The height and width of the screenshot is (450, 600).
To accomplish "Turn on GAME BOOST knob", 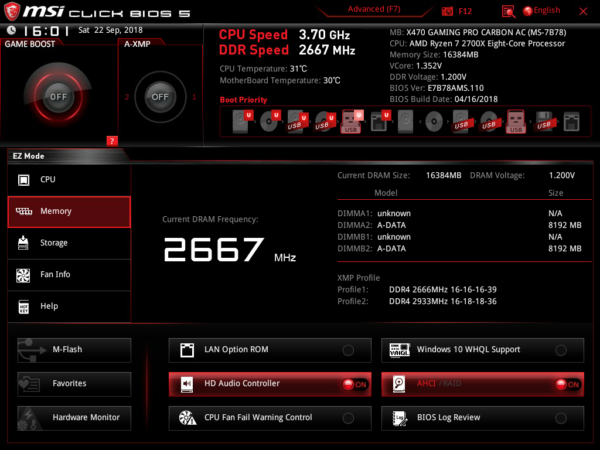I will 58,97.
